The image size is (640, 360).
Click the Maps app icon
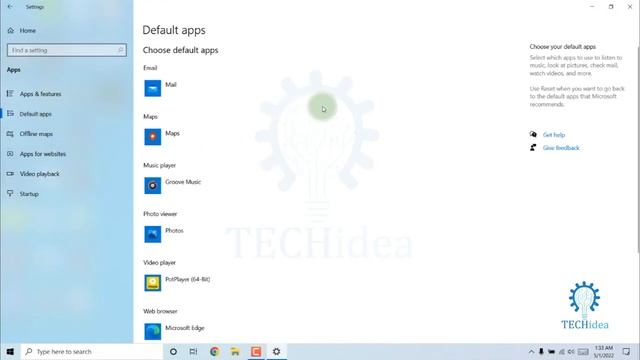coord(153,137)
